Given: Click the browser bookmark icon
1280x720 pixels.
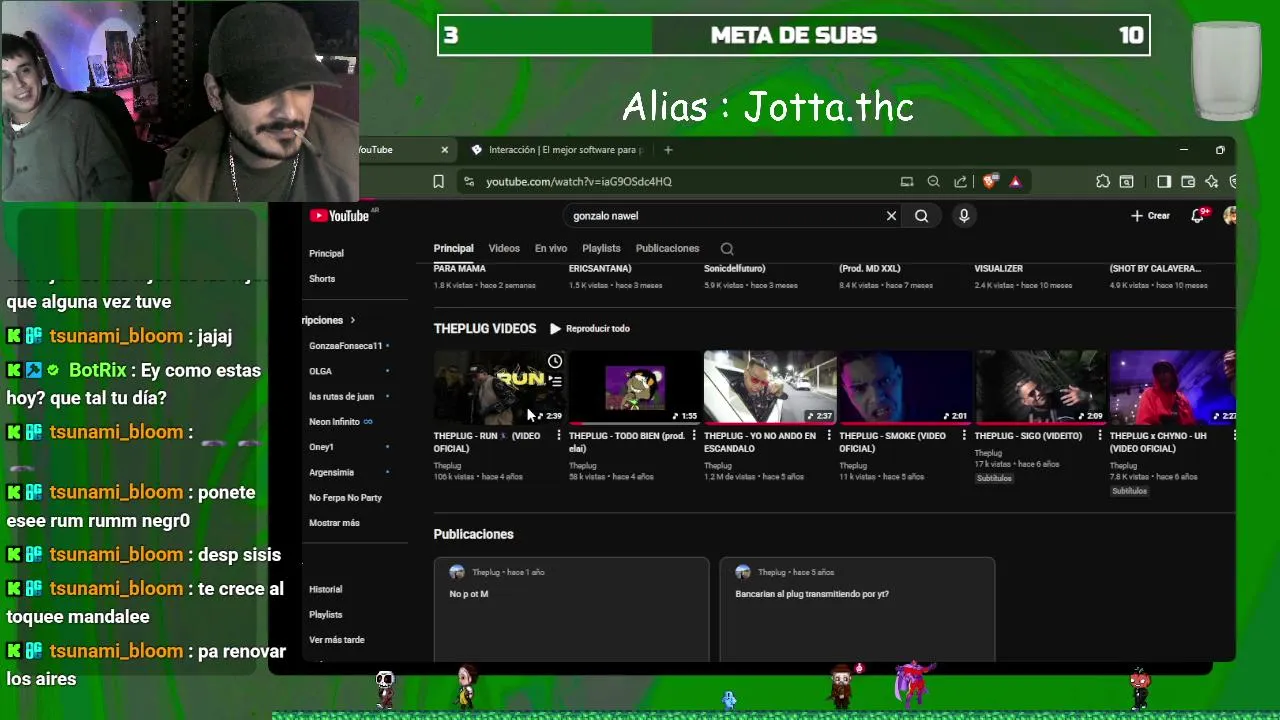Looking at the screenshot, I should pos(438,182).
